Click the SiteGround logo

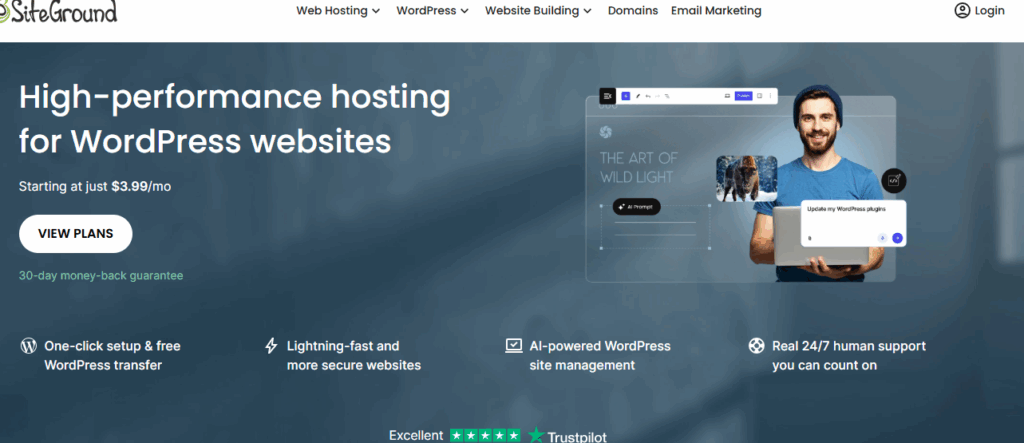[x=58, y=11]
